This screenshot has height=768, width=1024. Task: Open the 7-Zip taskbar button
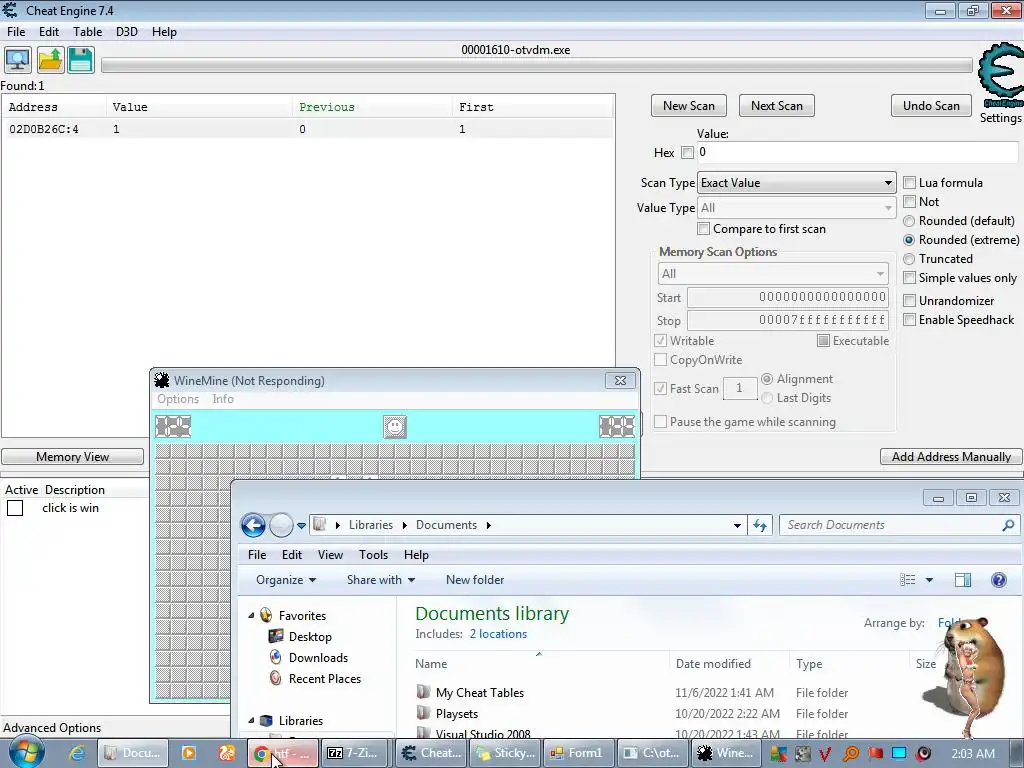pos(353,753)
